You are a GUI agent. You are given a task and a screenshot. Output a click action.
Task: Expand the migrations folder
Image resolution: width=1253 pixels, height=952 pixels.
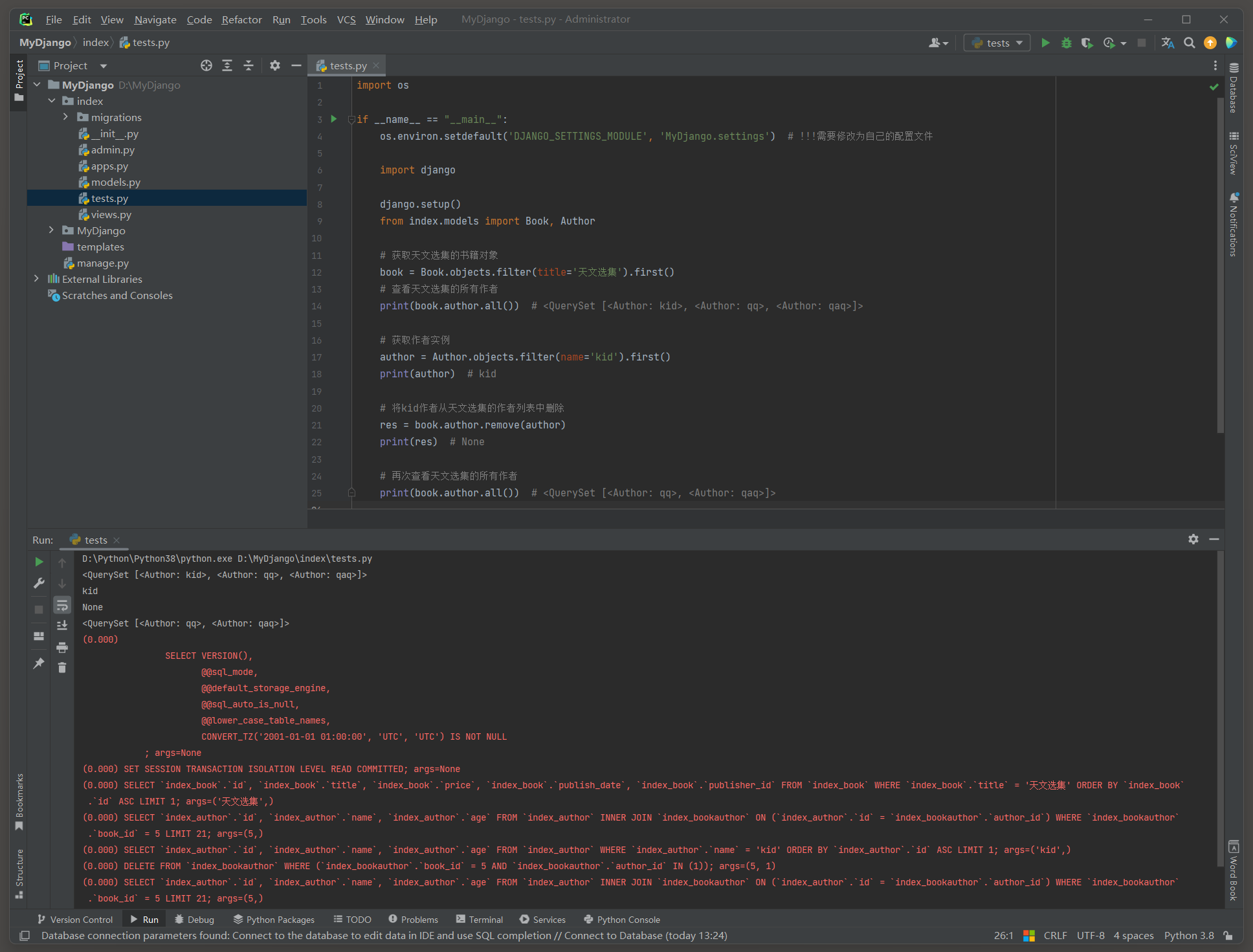pyautogui.click(x=65, y=117)
